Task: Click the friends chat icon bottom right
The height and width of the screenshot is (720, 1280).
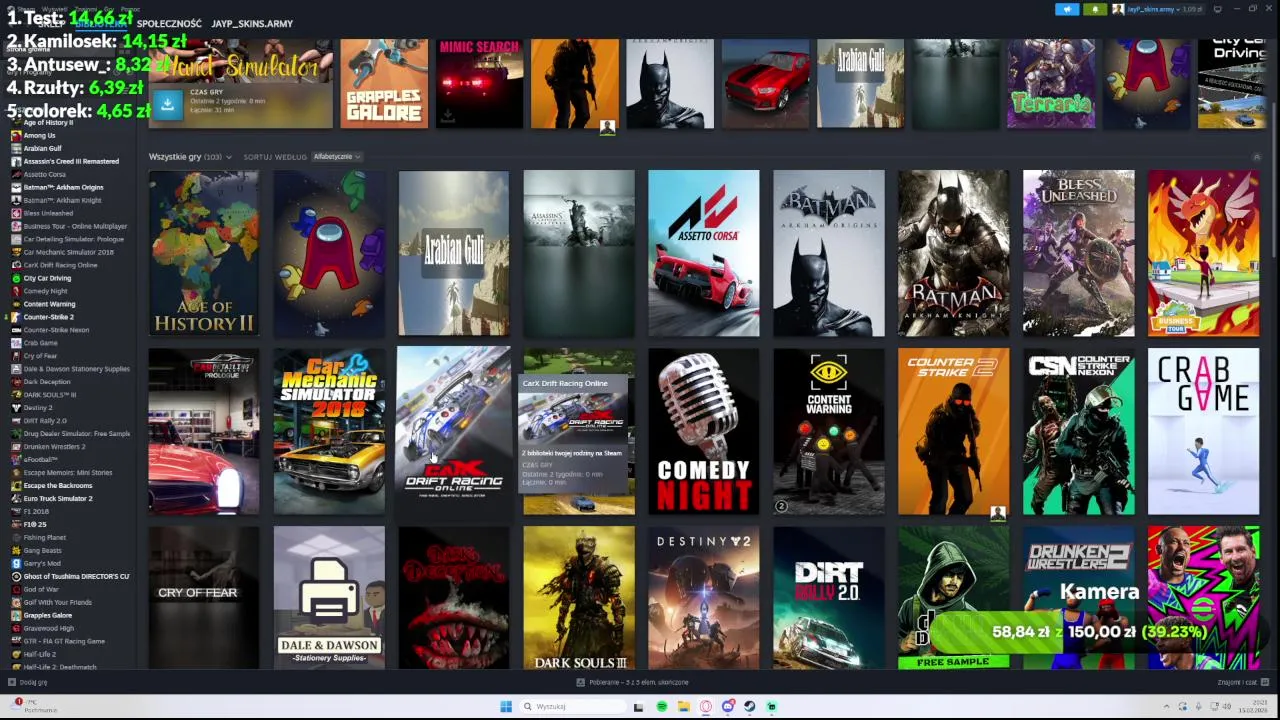Action: pos(1265,682)
